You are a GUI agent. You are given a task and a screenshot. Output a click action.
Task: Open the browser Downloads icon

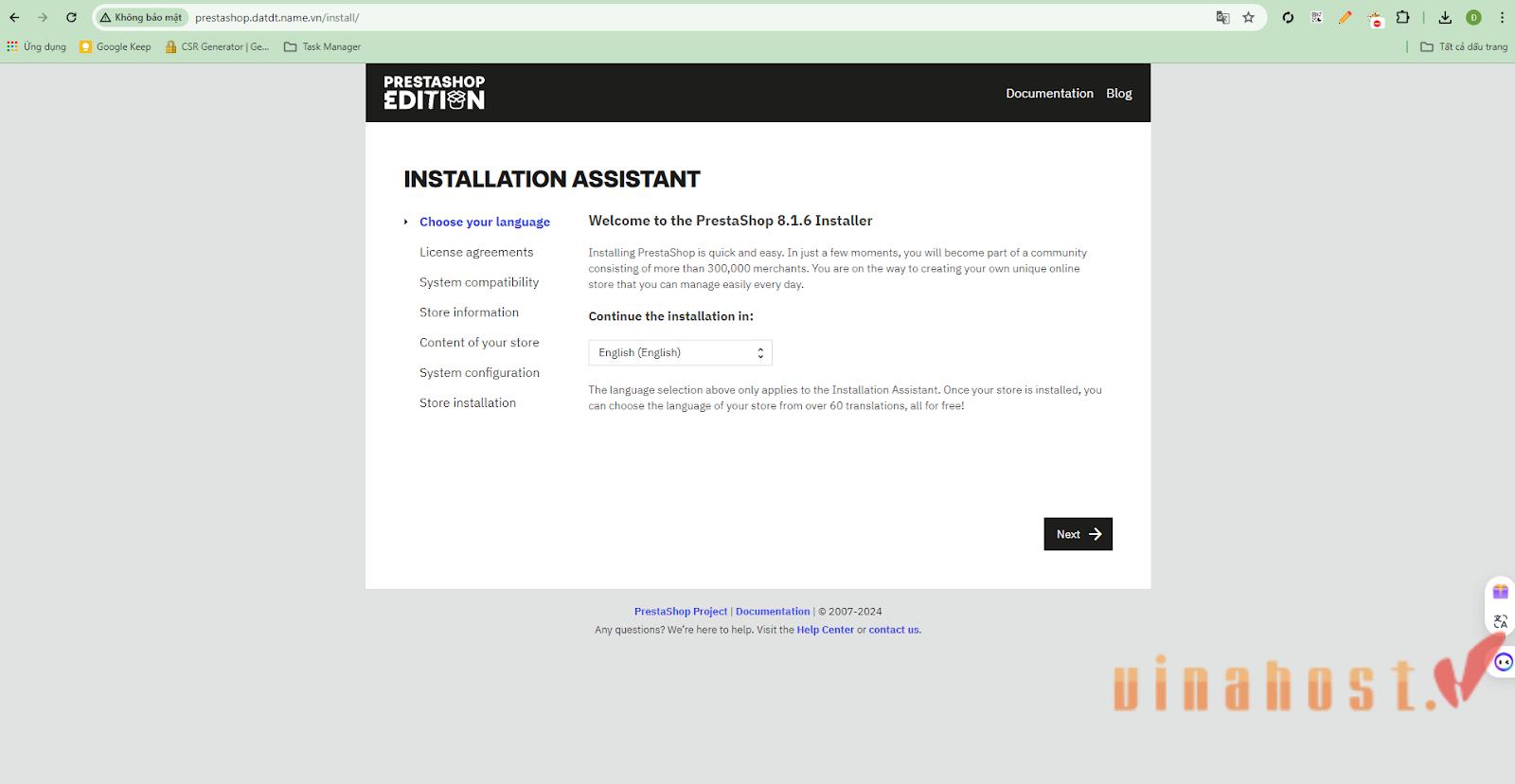pos(1445,17)
